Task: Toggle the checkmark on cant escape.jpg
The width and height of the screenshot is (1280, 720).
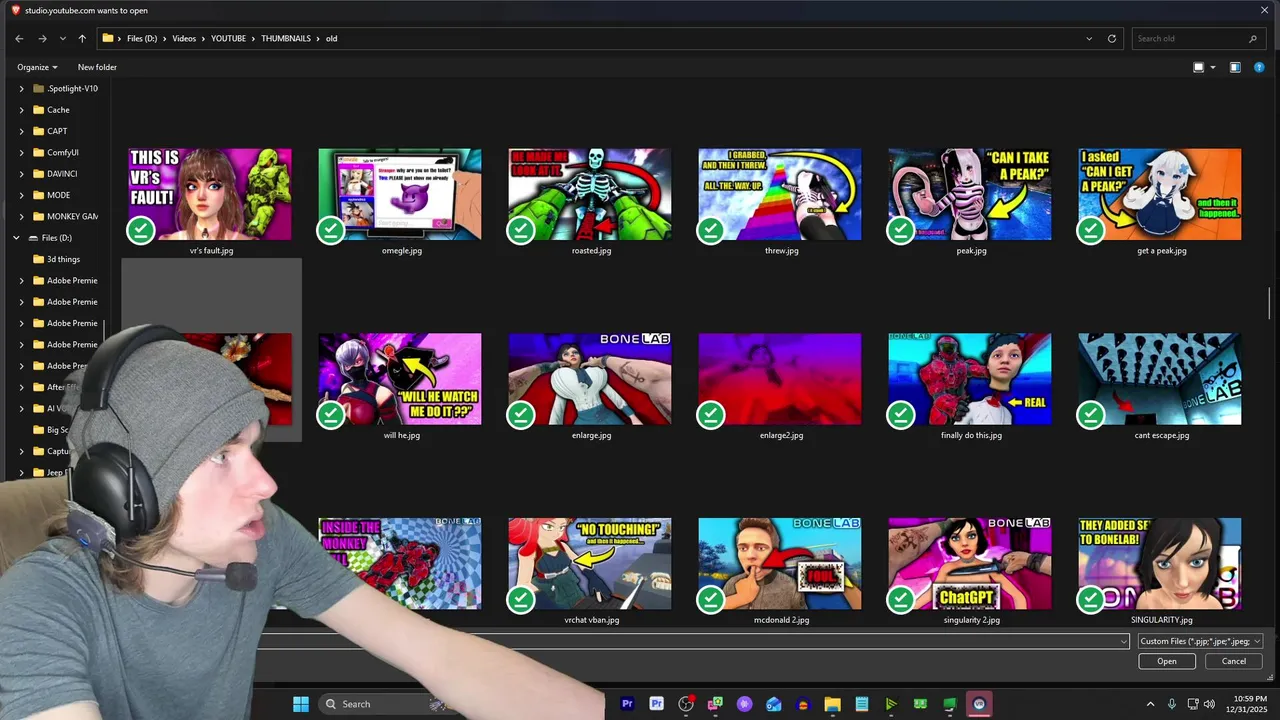Action: 1091,414
